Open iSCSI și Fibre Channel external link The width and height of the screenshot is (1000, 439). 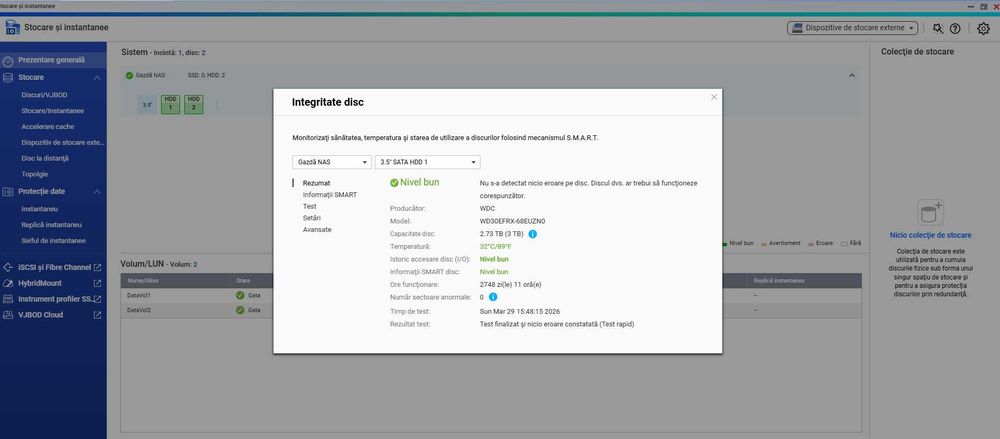[x=97, y=267]
